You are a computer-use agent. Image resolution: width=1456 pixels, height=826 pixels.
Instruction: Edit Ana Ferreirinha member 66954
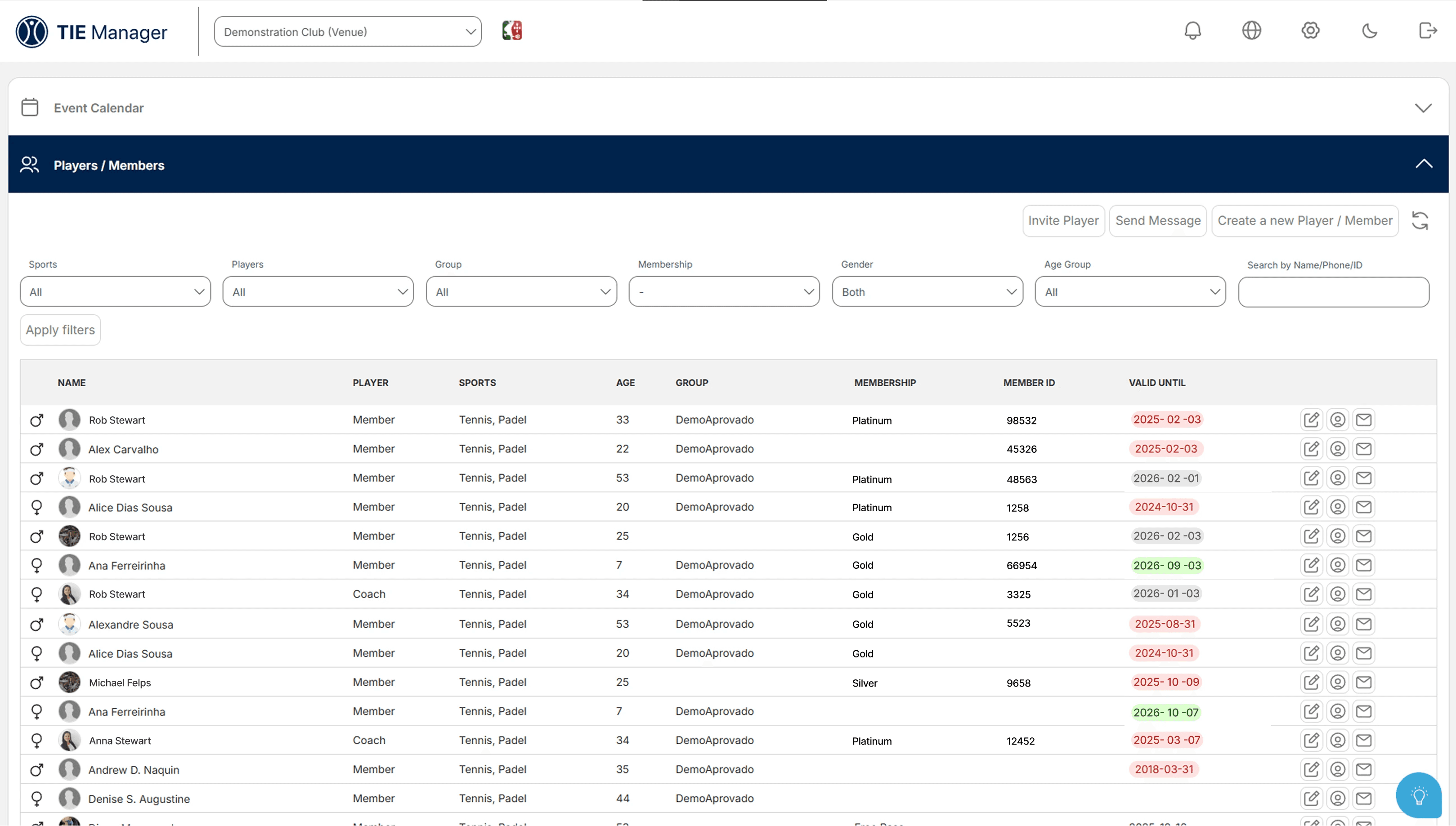point(1311,565)
